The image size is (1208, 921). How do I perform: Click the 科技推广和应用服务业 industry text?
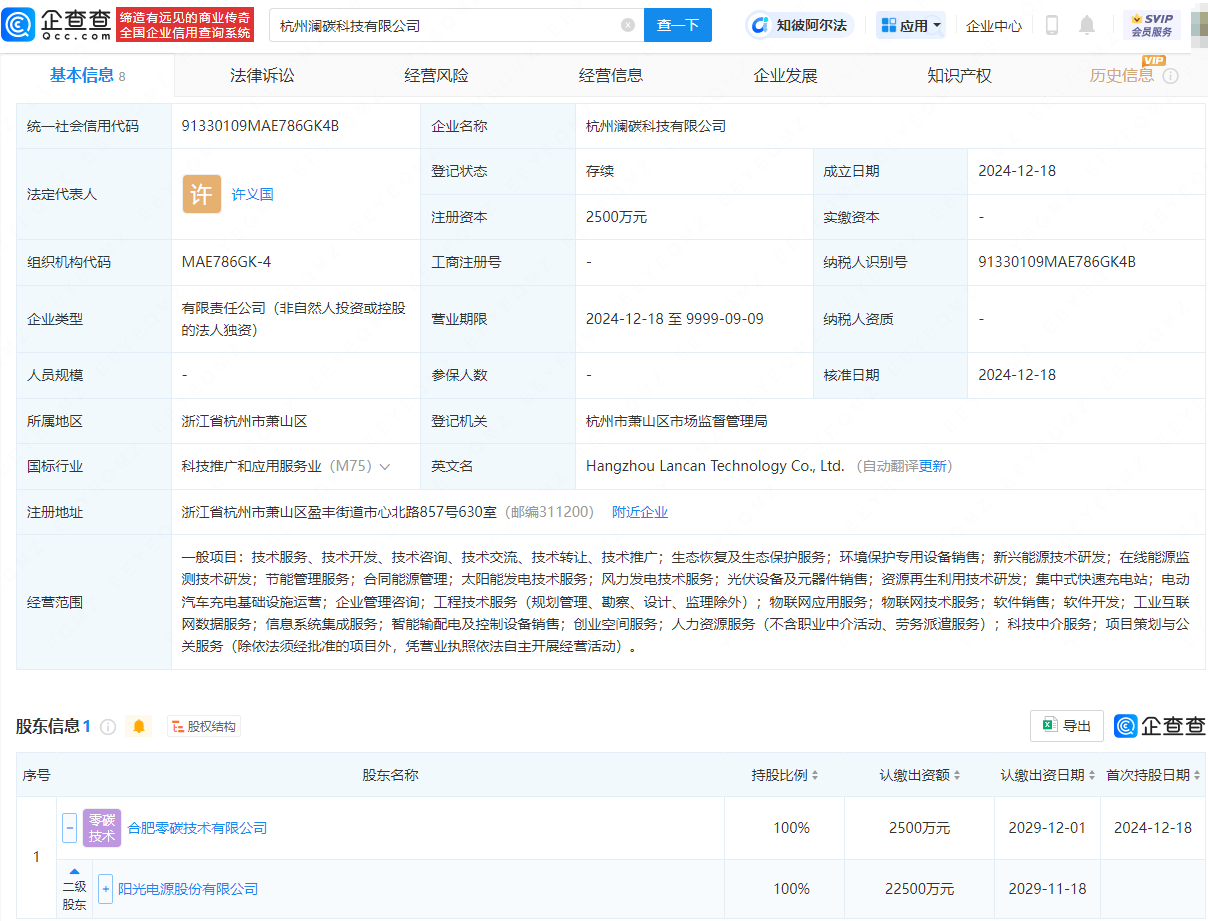(251, 467)
